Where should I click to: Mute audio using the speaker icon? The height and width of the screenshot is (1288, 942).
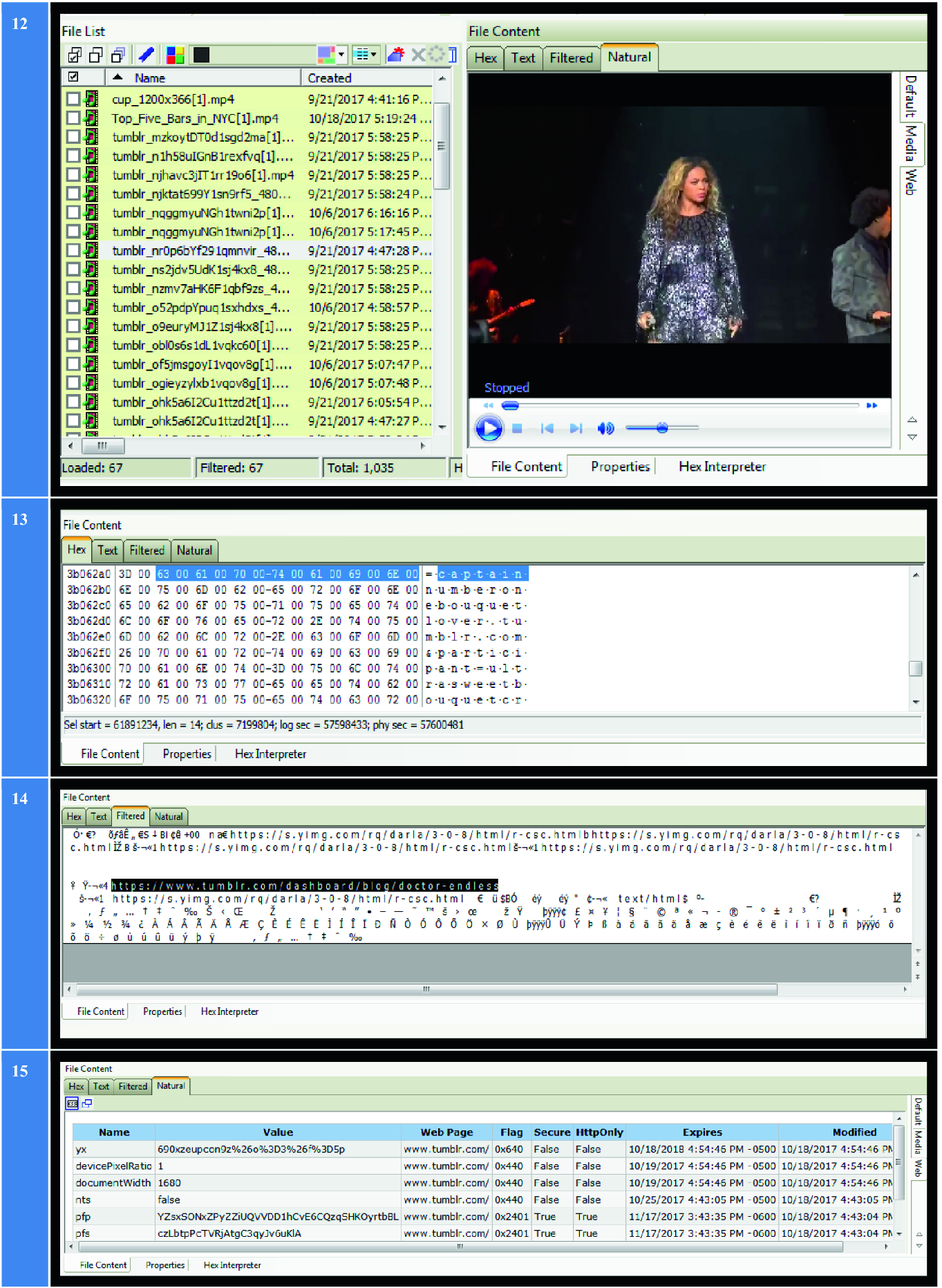(605, 429)
